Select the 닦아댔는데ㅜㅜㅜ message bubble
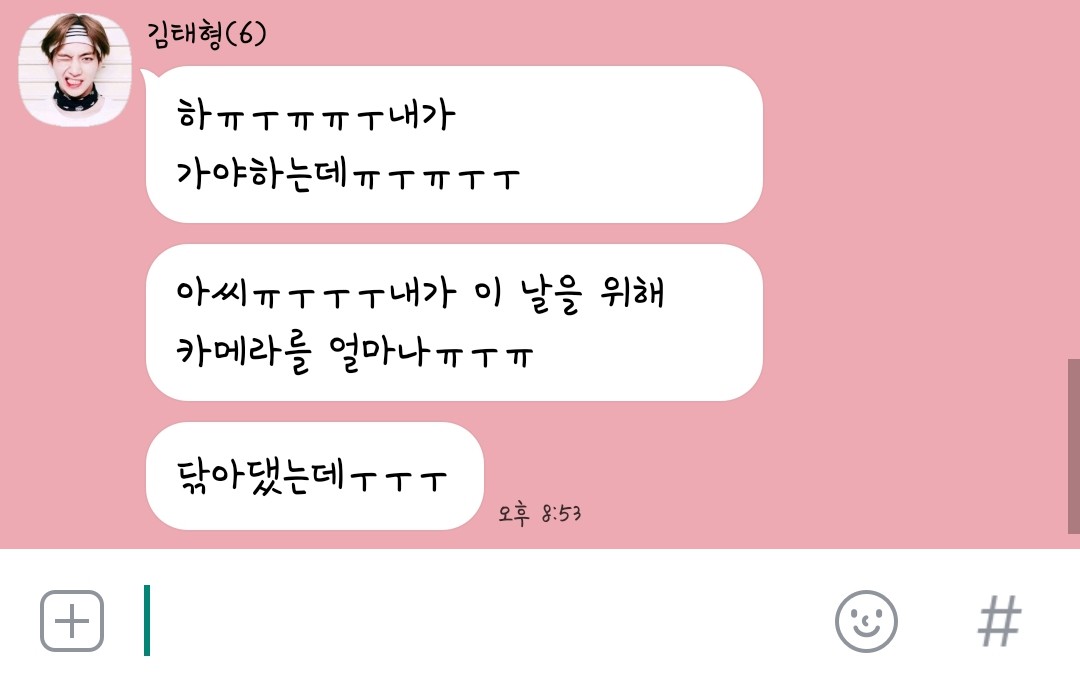 click(x=315, y=475)
